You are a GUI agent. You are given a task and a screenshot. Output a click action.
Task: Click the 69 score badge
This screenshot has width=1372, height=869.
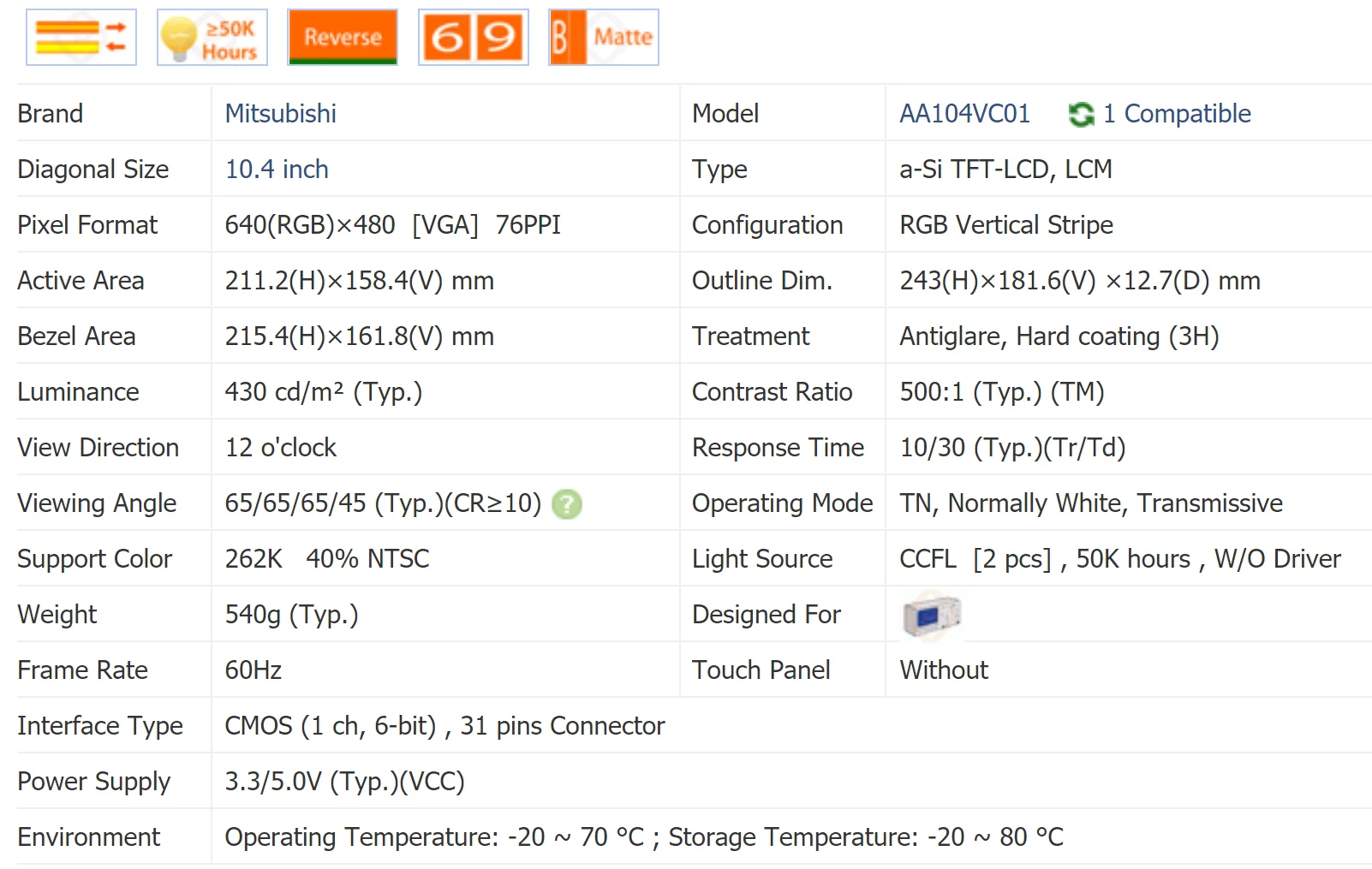pyautogui.click(x=474, y=38)
